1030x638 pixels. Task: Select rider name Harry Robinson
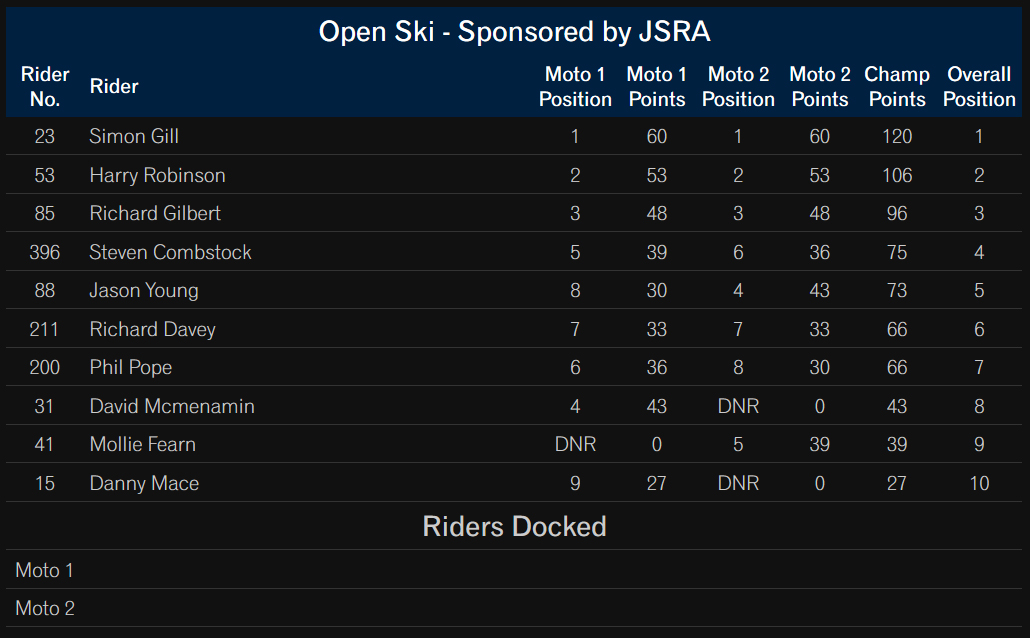pos(157,175)
